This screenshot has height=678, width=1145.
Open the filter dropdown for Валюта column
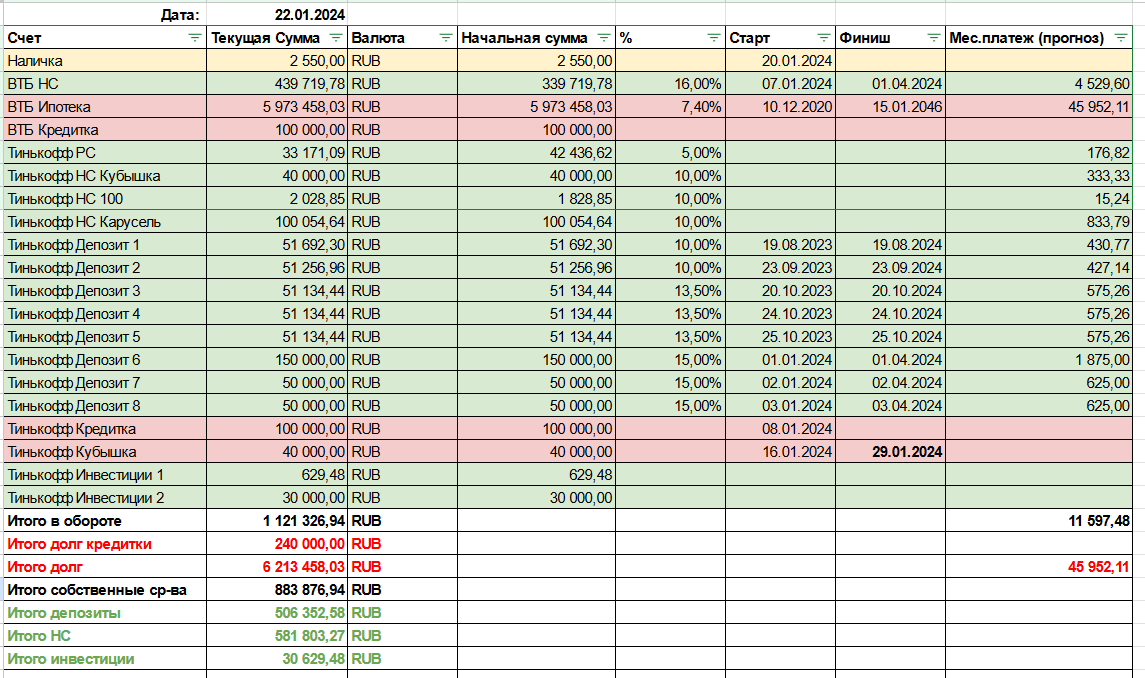(445, 38)
